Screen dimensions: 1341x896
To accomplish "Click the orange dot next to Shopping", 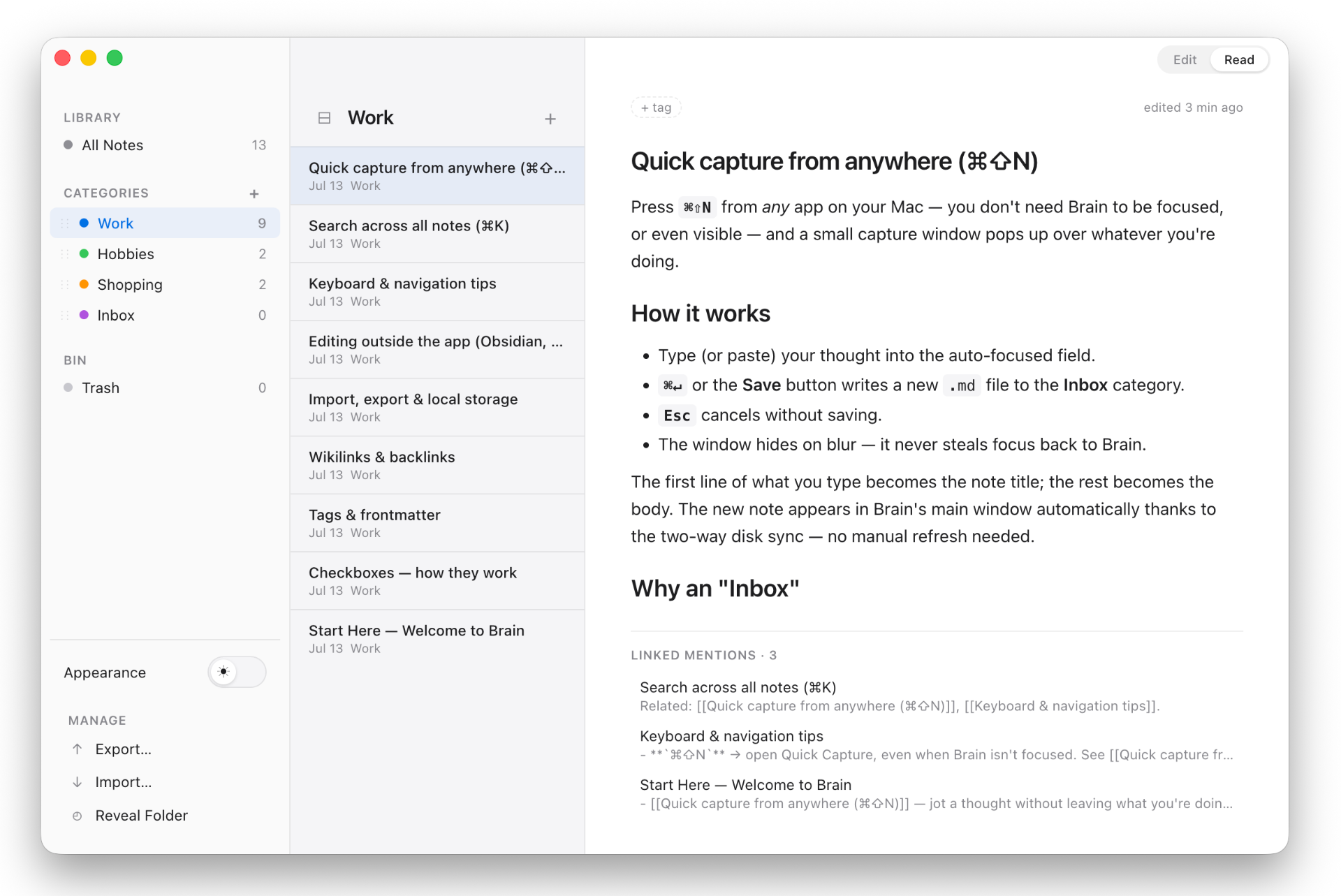I will point(84,284).
